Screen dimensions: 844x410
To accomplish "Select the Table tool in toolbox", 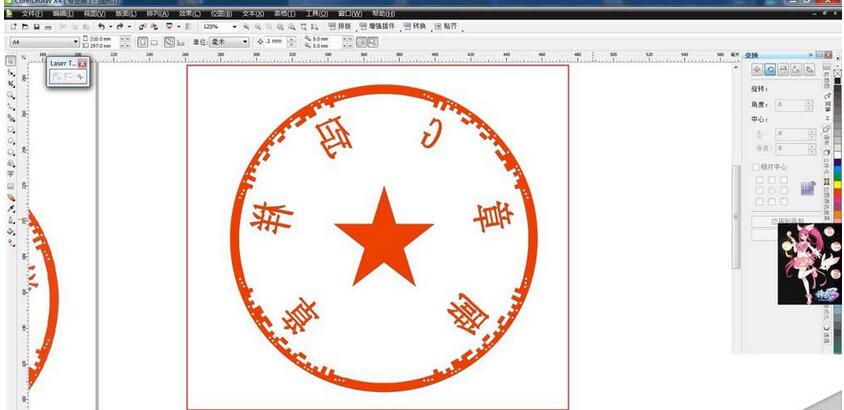I will click(11, 186).
